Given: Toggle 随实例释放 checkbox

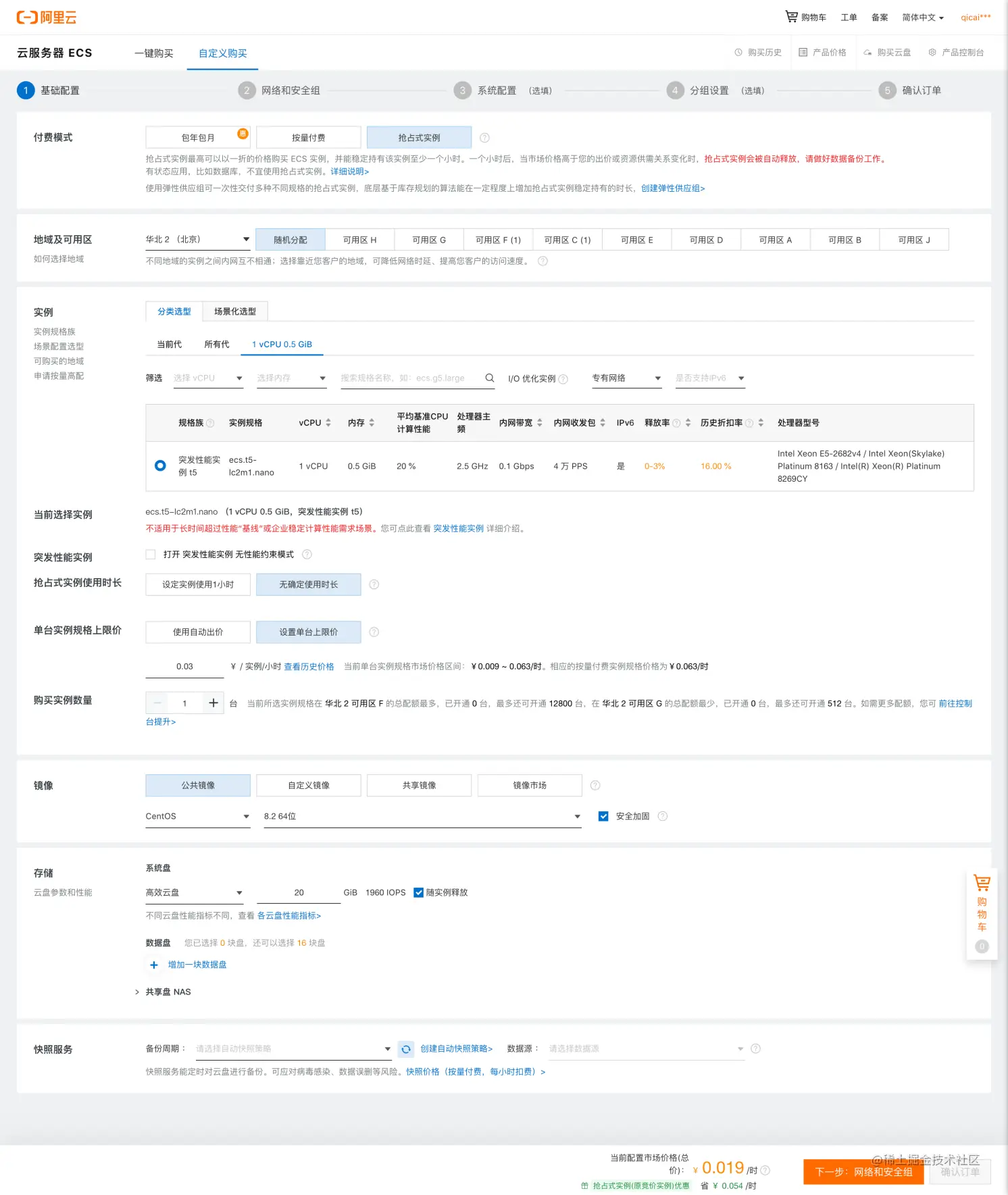Looking at the screenshot, I should [x=418, y=892].
